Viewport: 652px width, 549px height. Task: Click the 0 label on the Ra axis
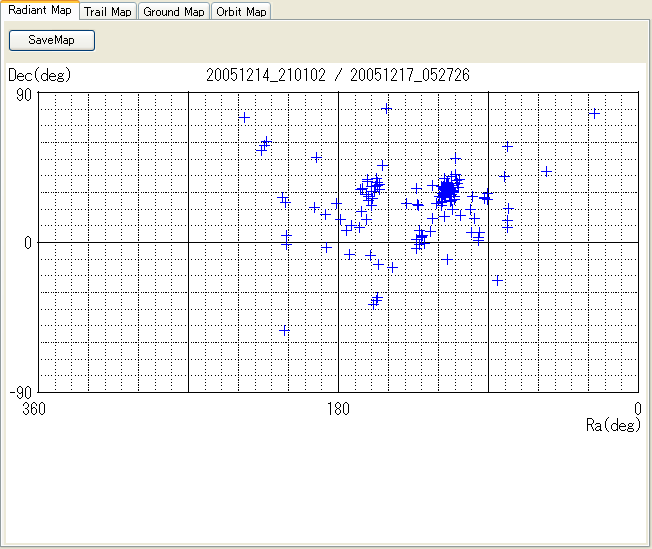[638, 408]
